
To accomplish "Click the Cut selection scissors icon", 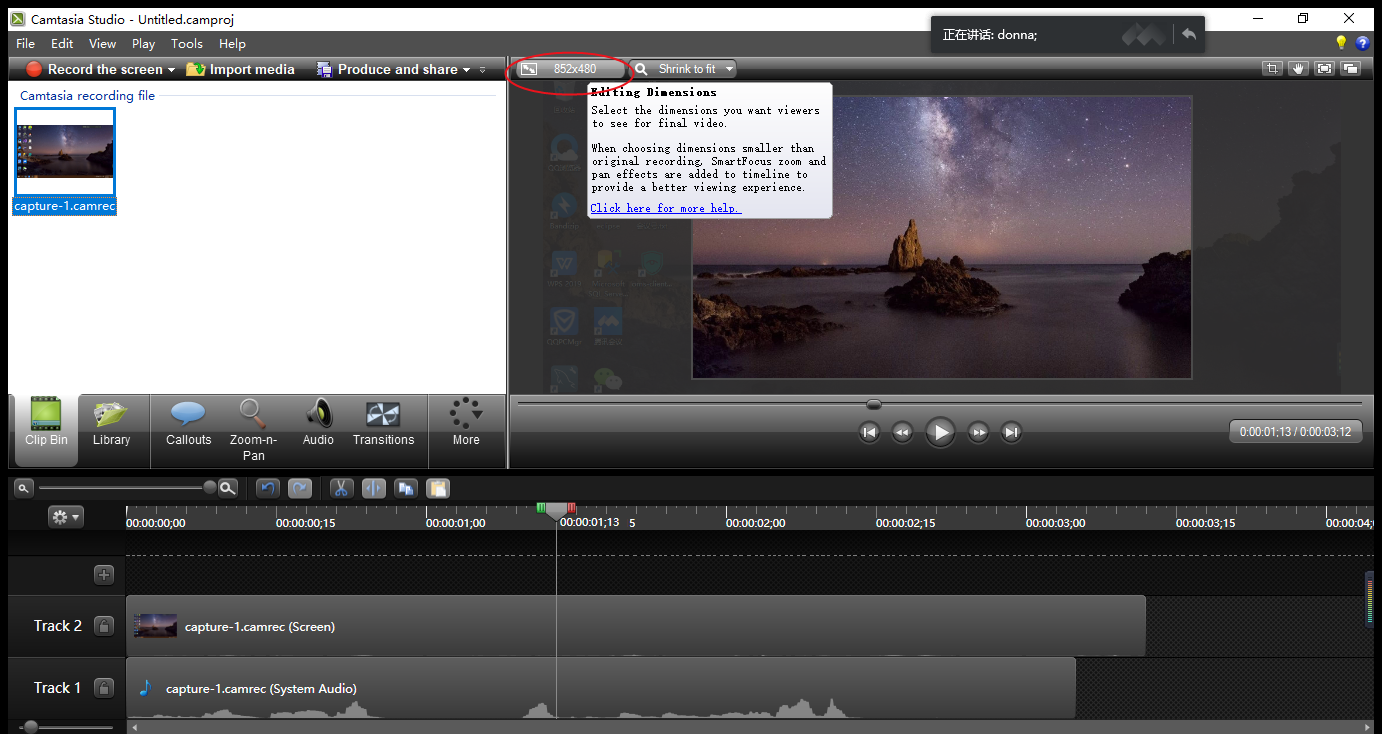I will tap(341, 488).
